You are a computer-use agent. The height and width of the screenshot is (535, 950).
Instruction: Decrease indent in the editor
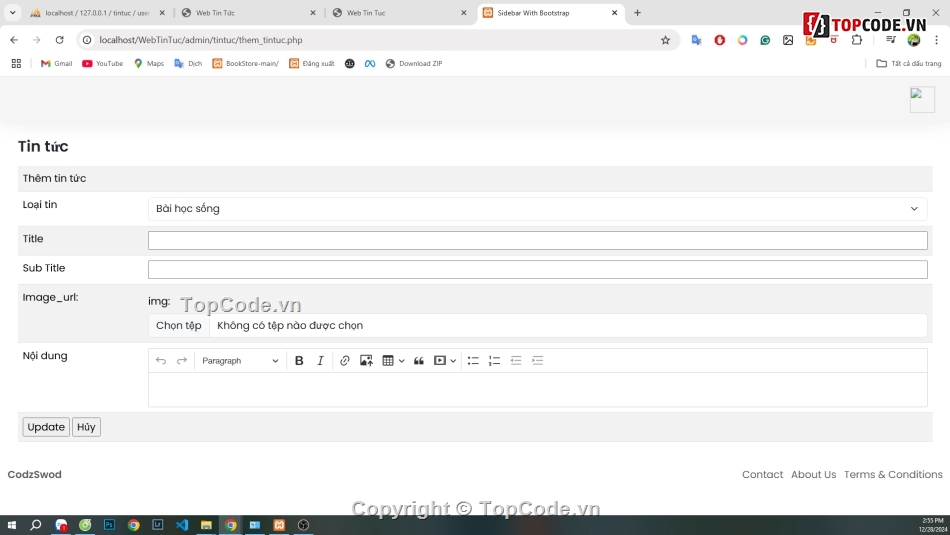tap(516, 361)
